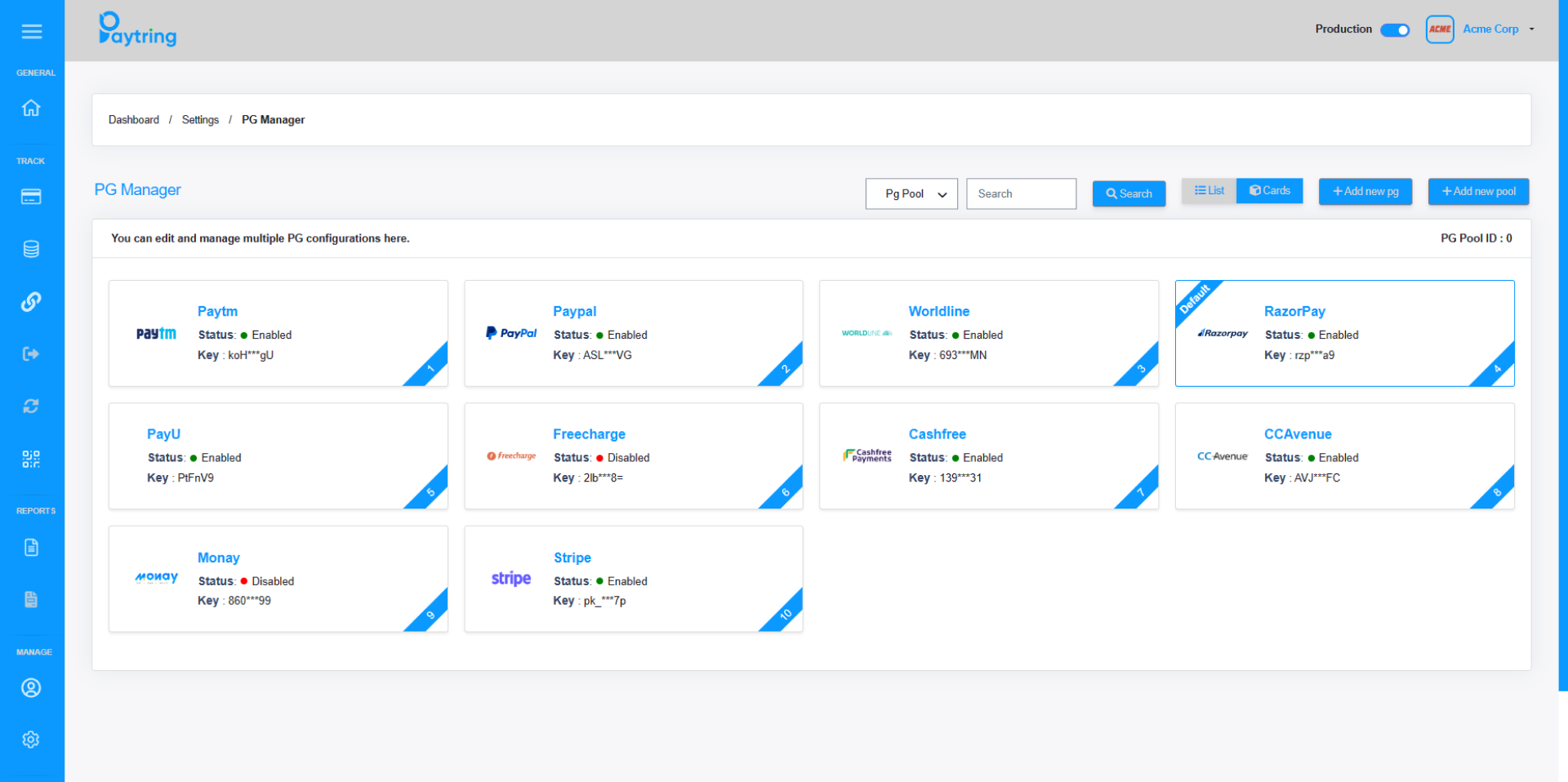Open the Paypal gateway title

click(x=575, y=311)
